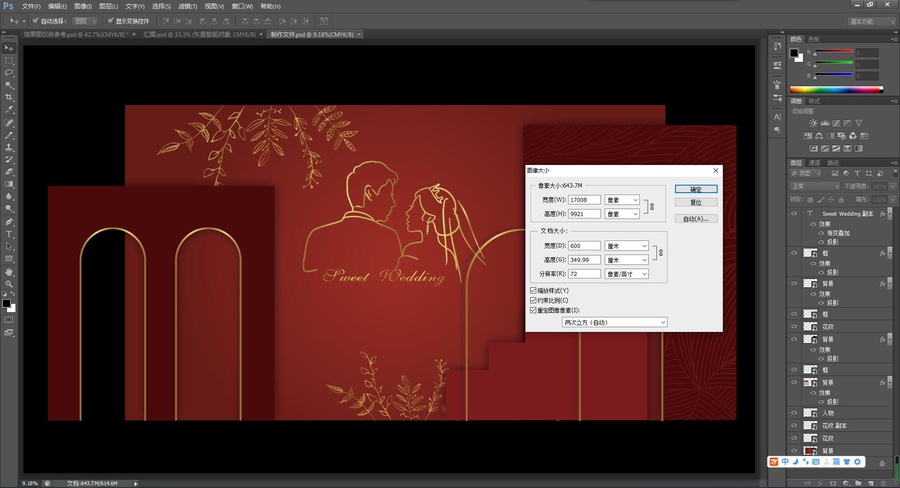Screen dimensions: 900x488
Task: Toggle show transform controls checkbox
Action: tap(110, 21)
